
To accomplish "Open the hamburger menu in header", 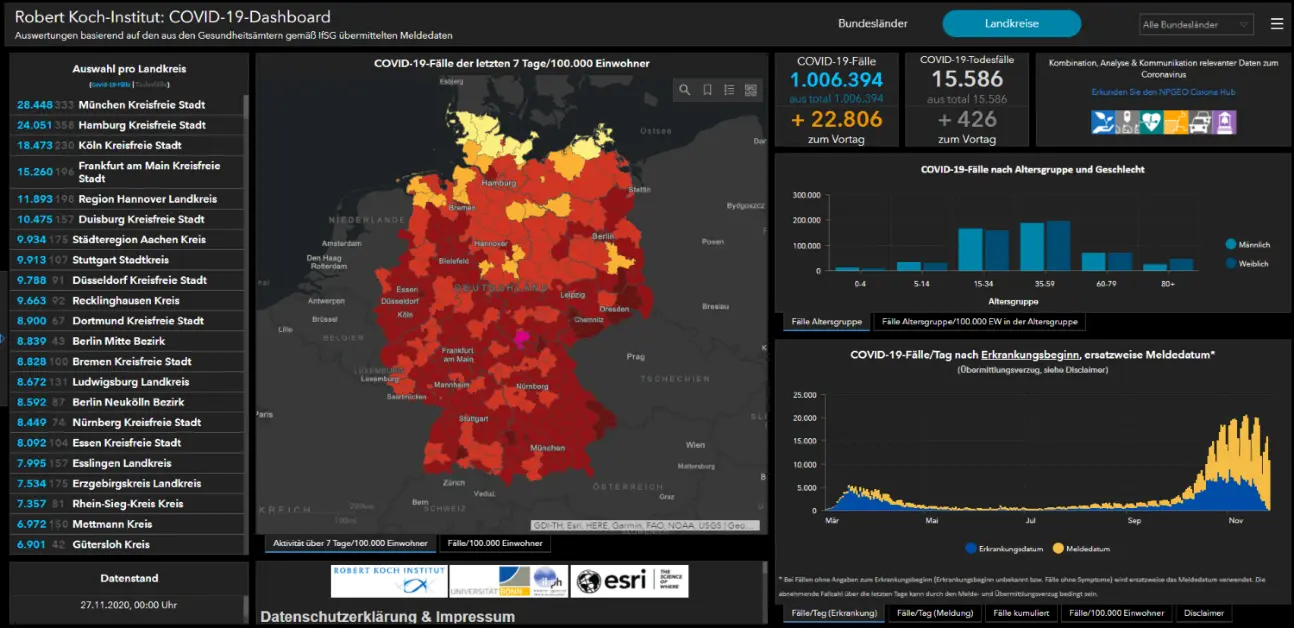I will click(1277, 24).
